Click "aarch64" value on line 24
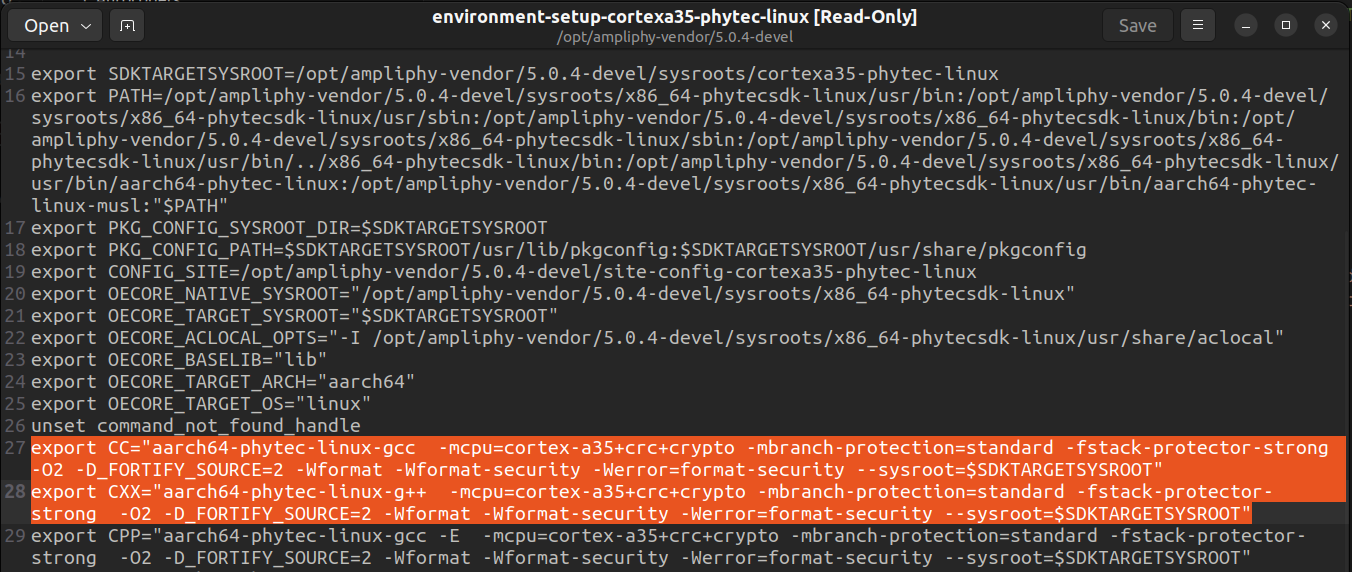The width and height of the screenshot is (1352, 572). coord(366,382)
